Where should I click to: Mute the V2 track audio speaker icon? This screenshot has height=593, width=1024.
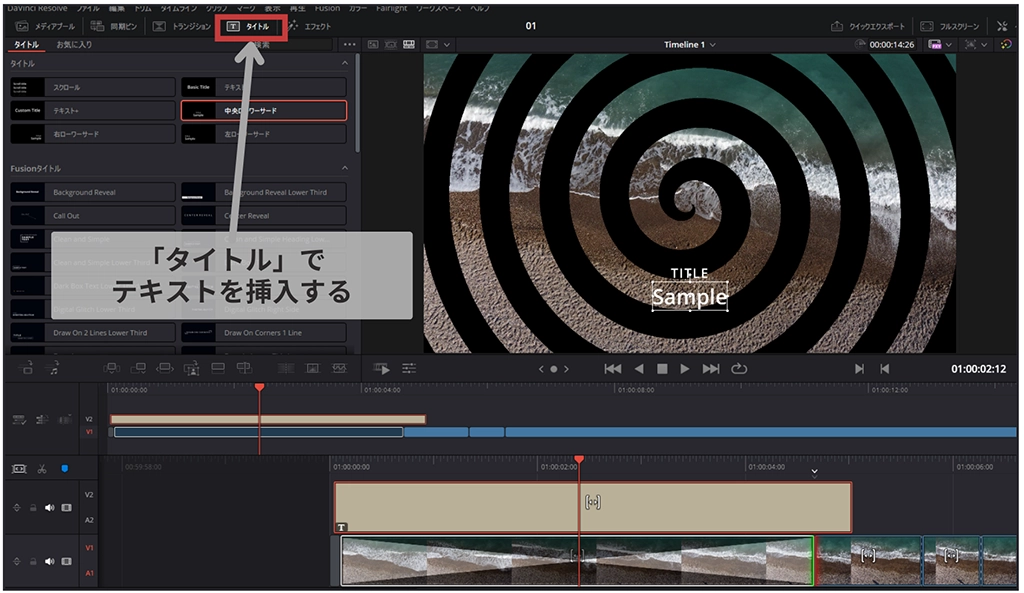[51, 508]
